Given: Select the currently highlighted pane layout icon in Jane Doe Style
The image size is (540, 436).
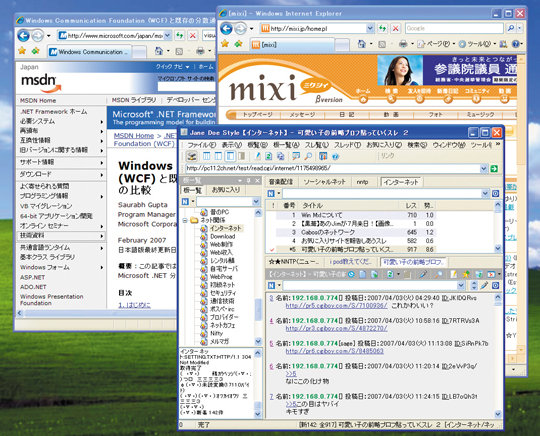Looking at the screenshot, I should click(x=230, y=156).
